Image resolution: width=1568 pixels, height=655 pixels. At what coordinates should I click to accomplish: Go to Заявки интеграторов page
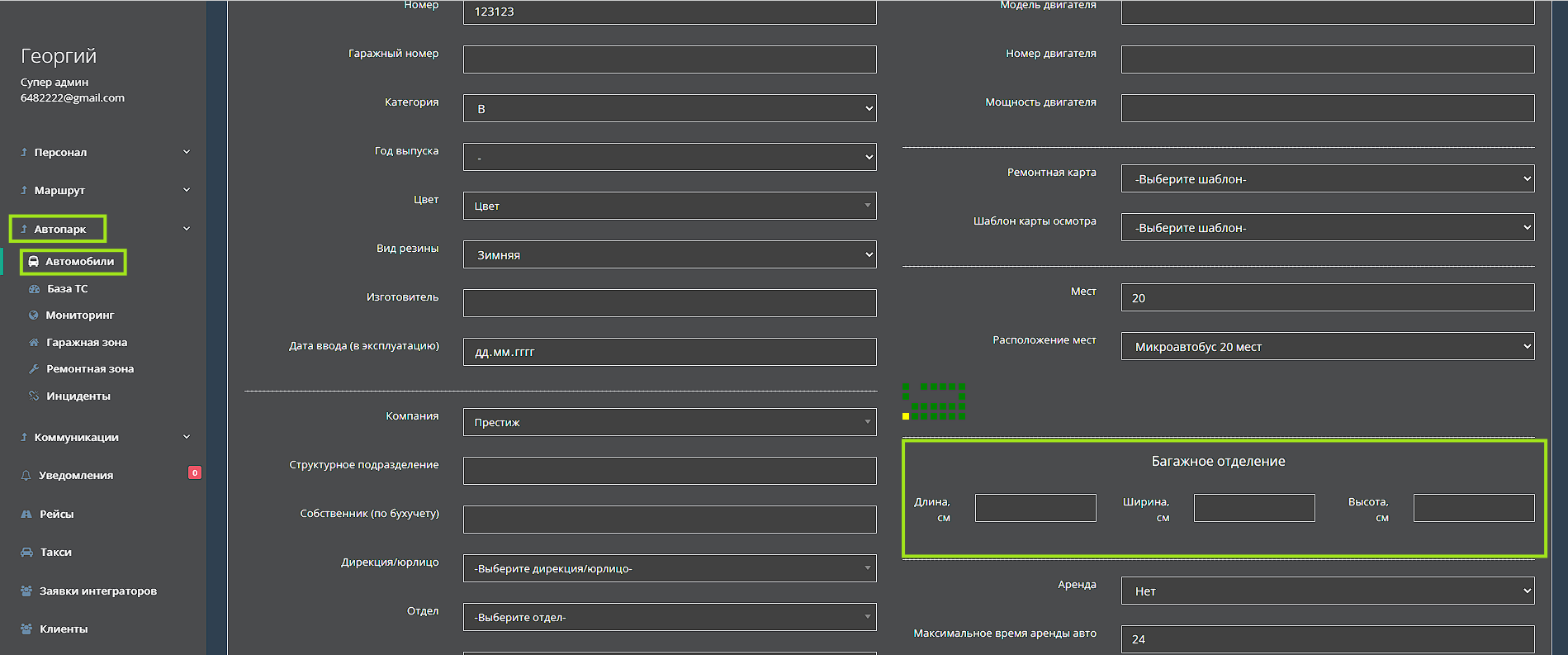(x=97, y=591)
